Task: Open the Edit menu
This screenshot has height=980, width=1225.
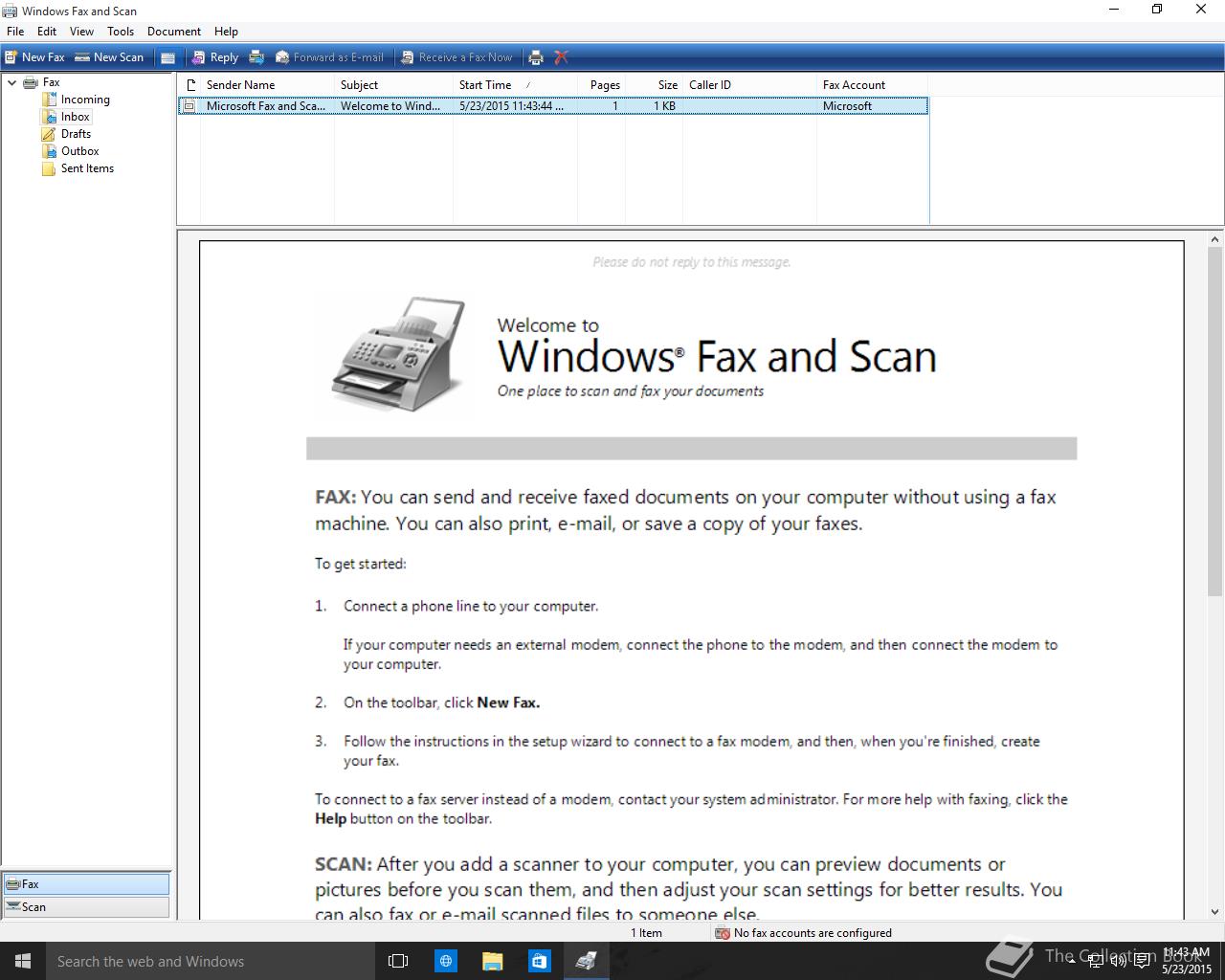Action: (47, 32)
